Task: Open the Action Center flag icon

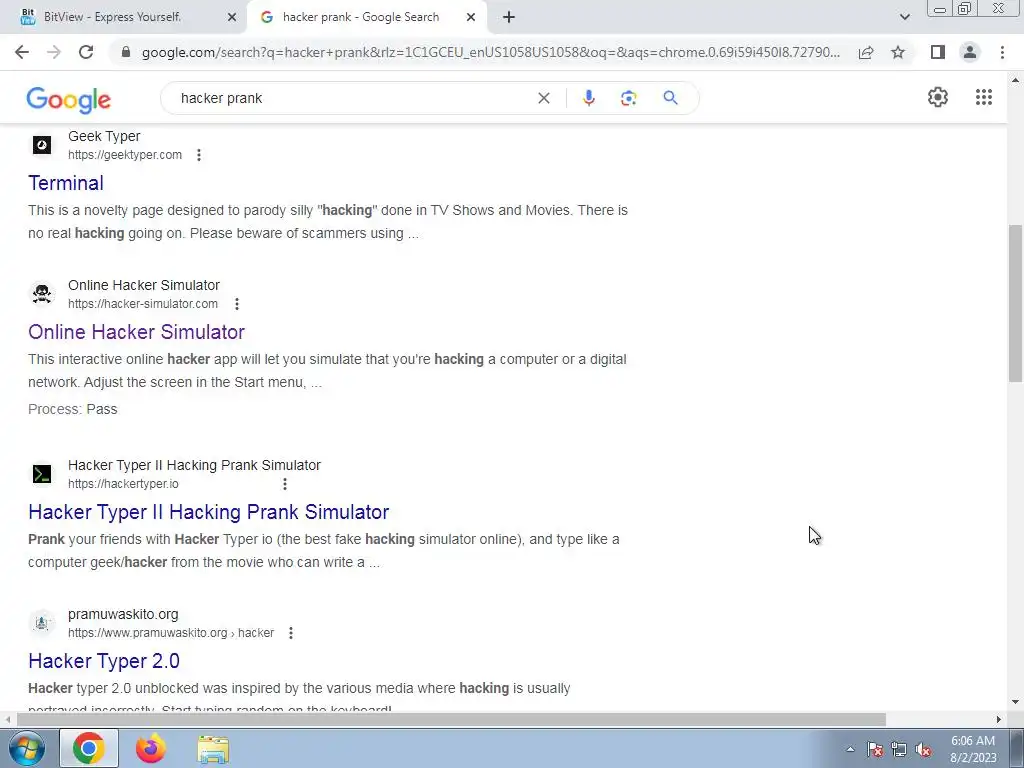Action: 875,750
